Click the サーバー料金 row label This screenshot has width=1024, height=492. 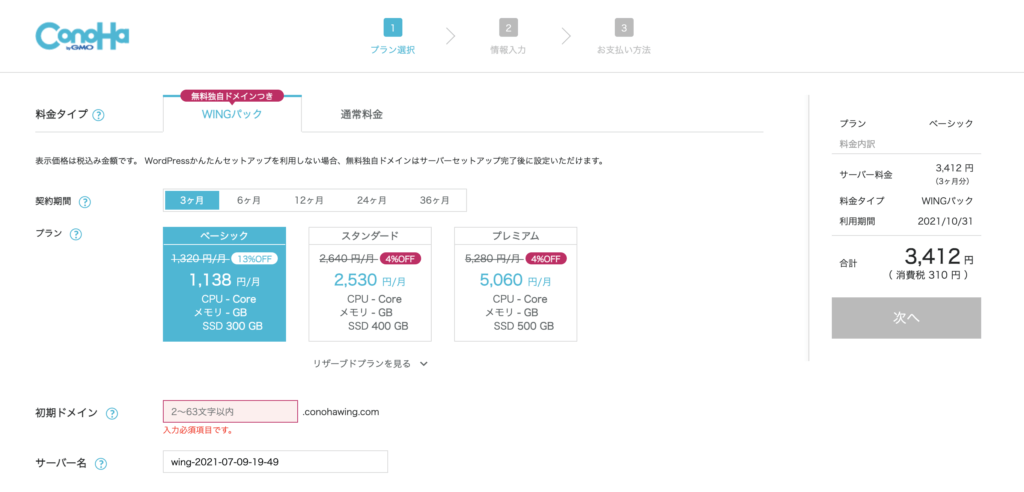point(866,174)
